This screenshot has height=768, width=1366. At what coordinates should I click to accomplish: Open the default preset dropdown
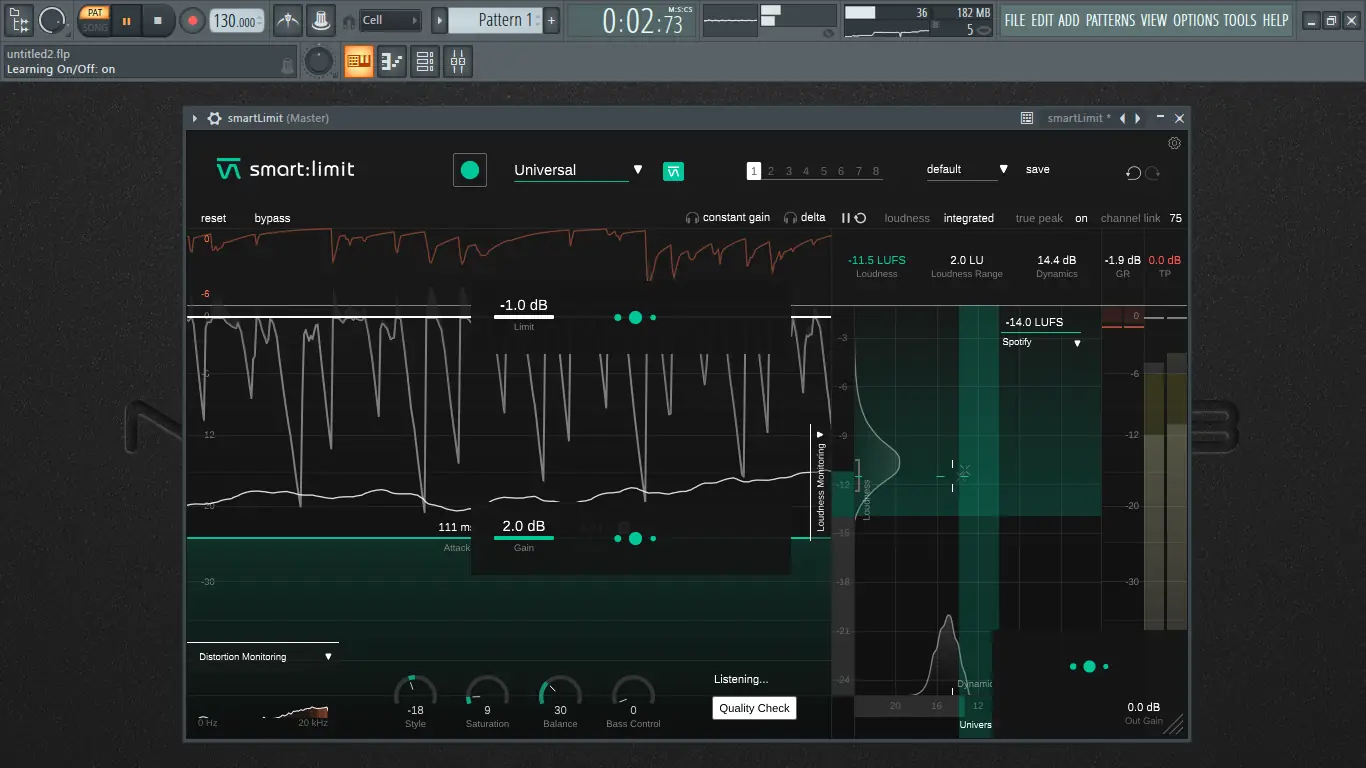[967, 170]
